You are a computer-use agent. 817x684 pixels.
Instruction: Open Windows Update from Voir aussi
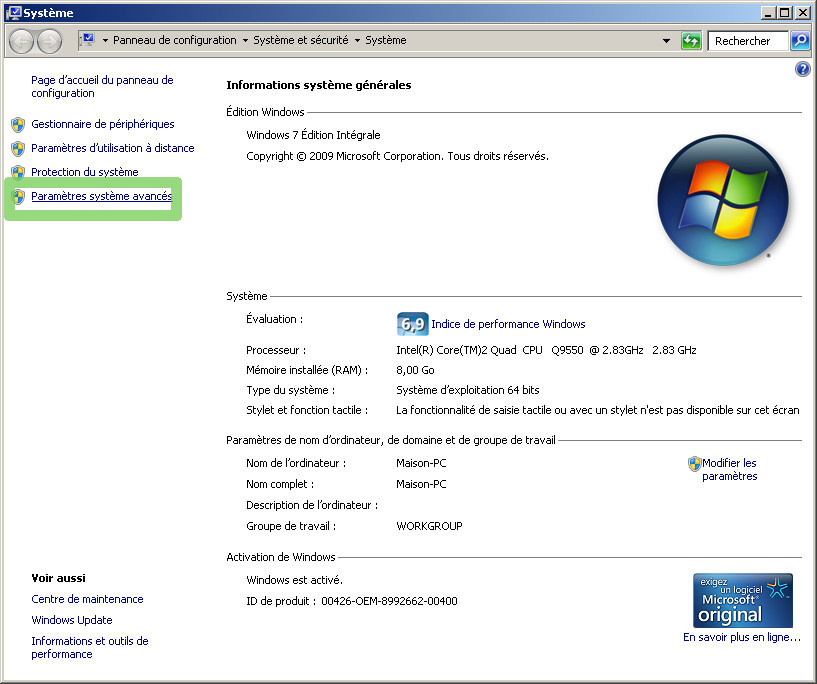click(x=72, y=620)
